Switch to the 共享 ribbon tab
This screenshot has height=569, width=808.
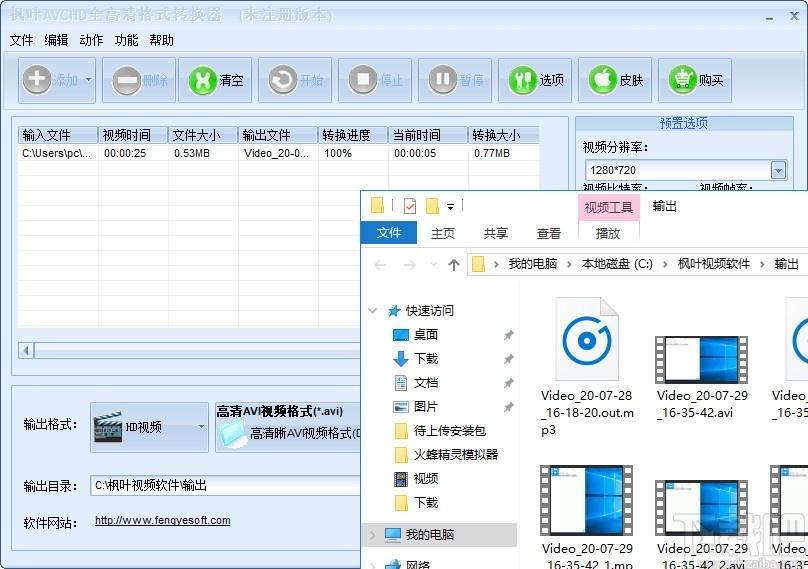tap(496, 233)
